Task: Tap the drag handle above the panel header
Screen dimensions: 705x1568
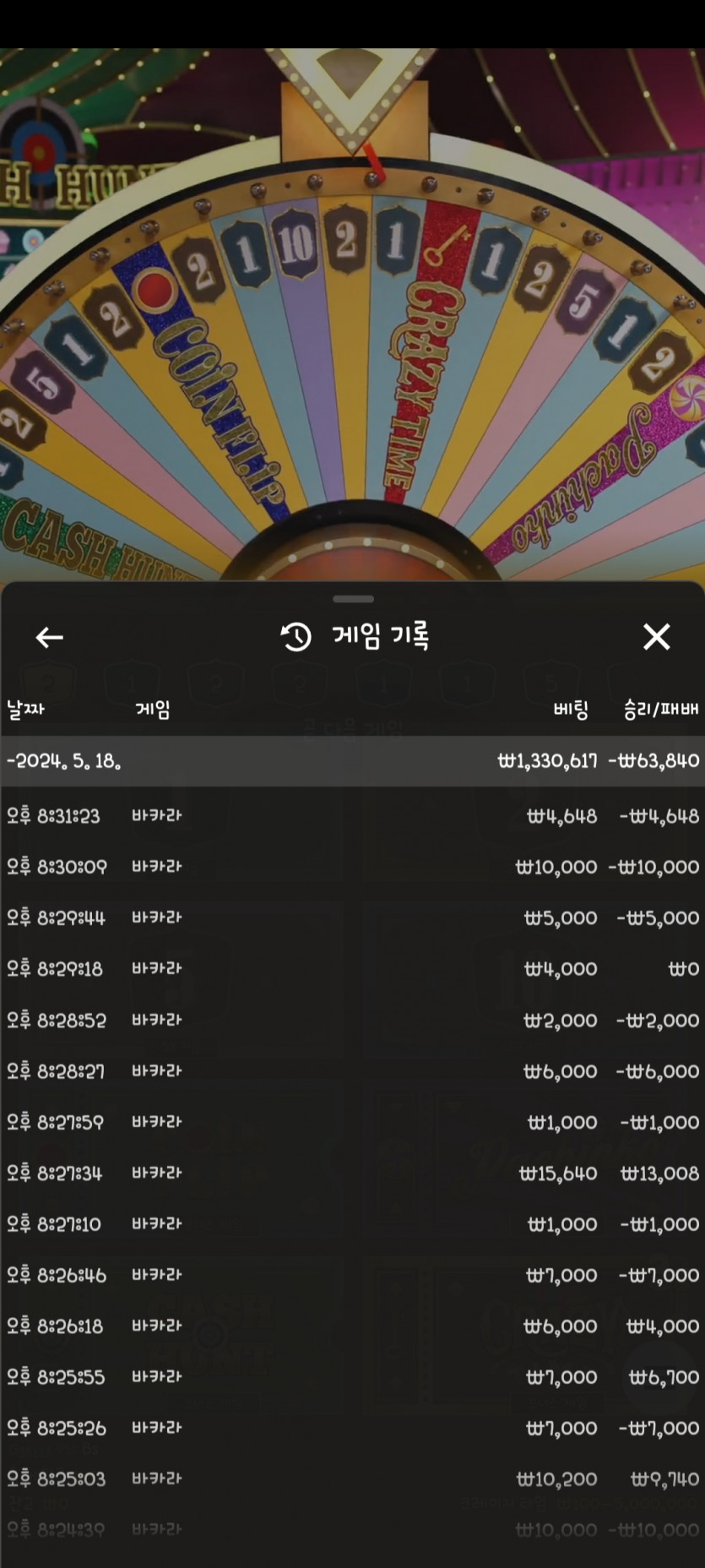Action: tap(353, 599)
